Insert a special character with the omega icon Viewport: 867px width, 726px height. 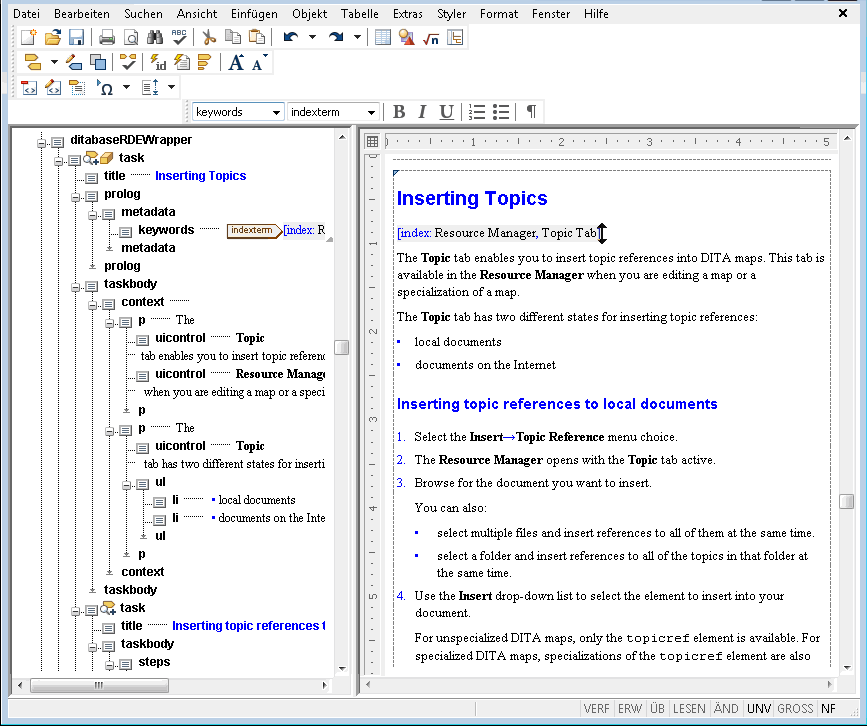pos(106,87)
